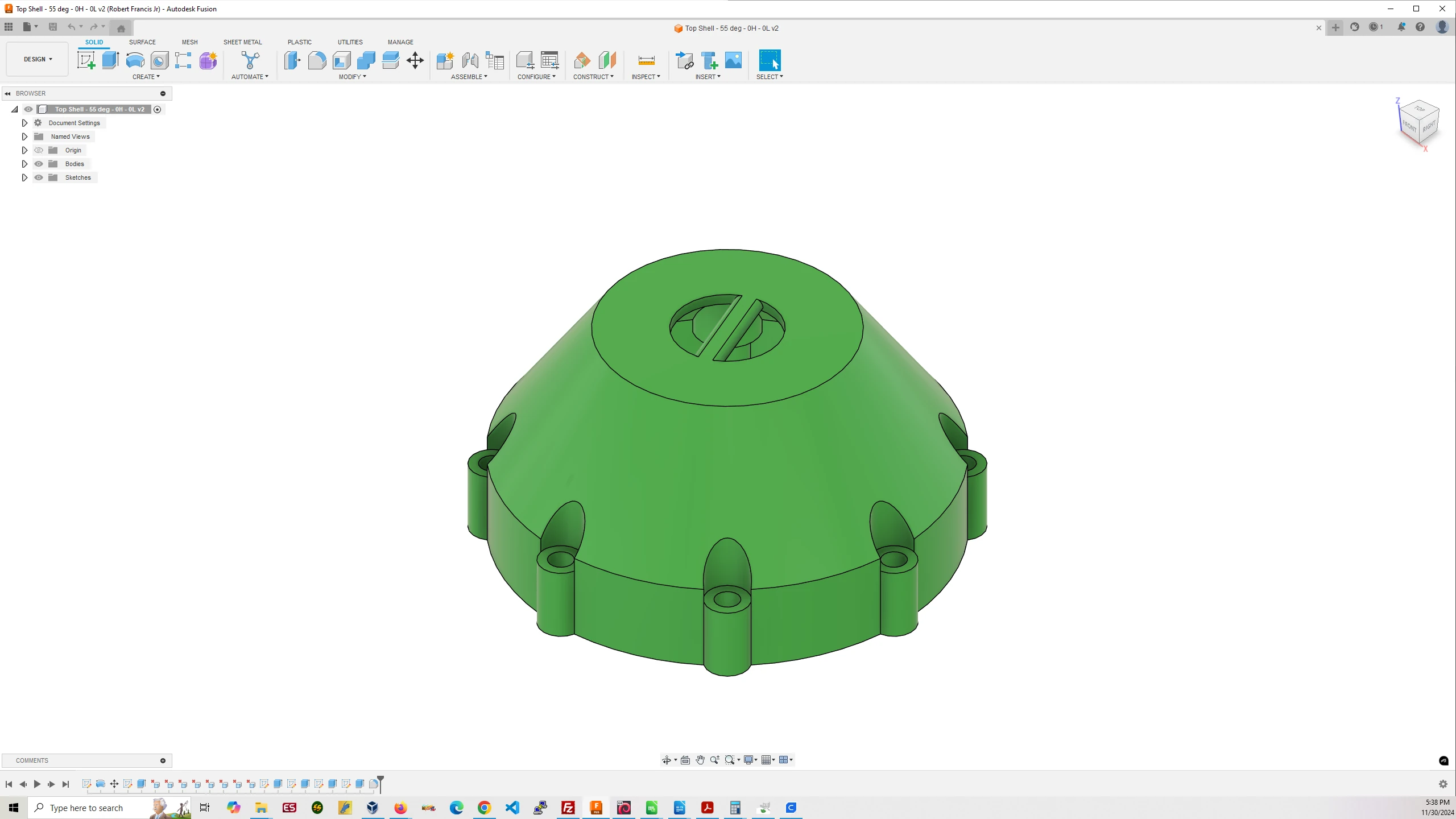Viewport: 1456px width, 819px height.
Task: Click the SOLID tab
Action: 93,42
